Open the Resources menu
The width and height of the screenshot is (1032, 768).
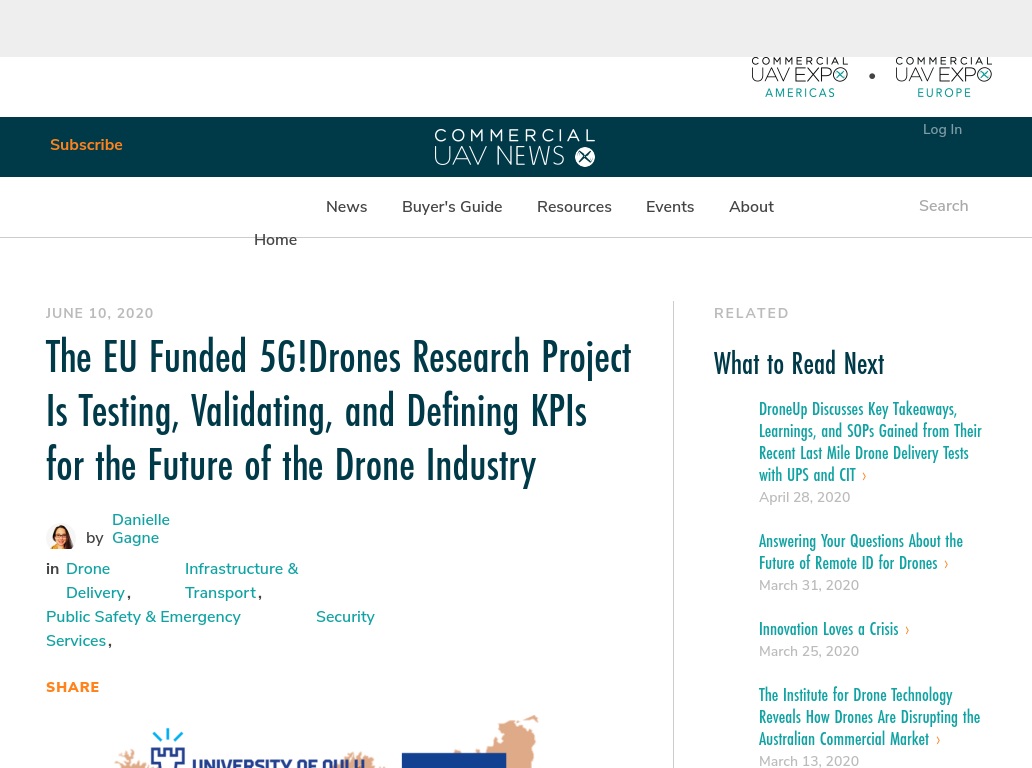pos(574,207)
